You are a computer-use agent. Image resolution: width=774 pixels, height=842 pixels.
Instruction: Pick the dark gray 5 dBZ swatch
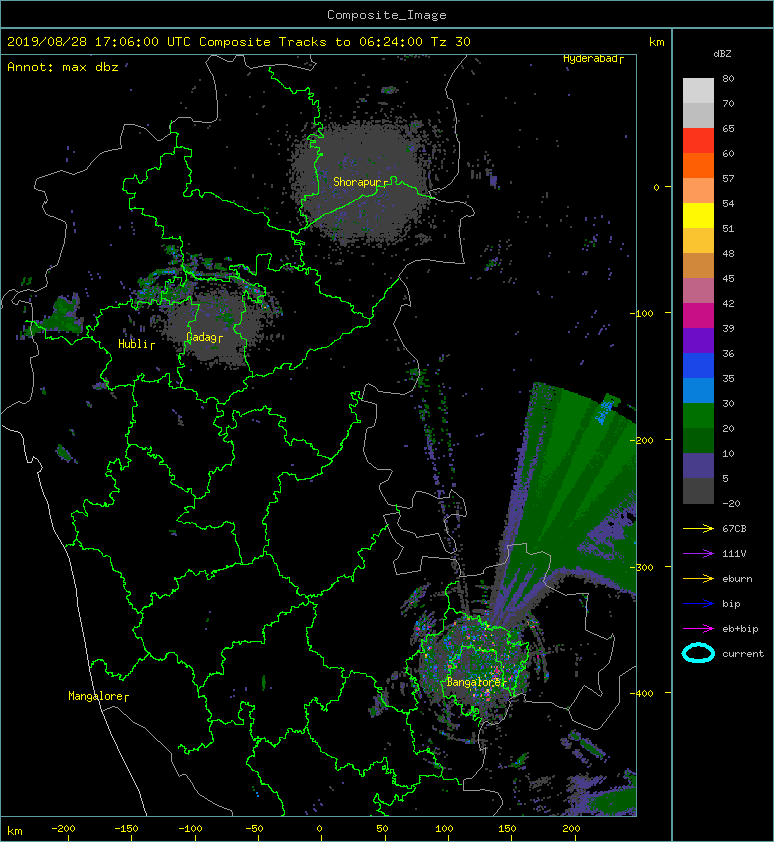[698, 491]
